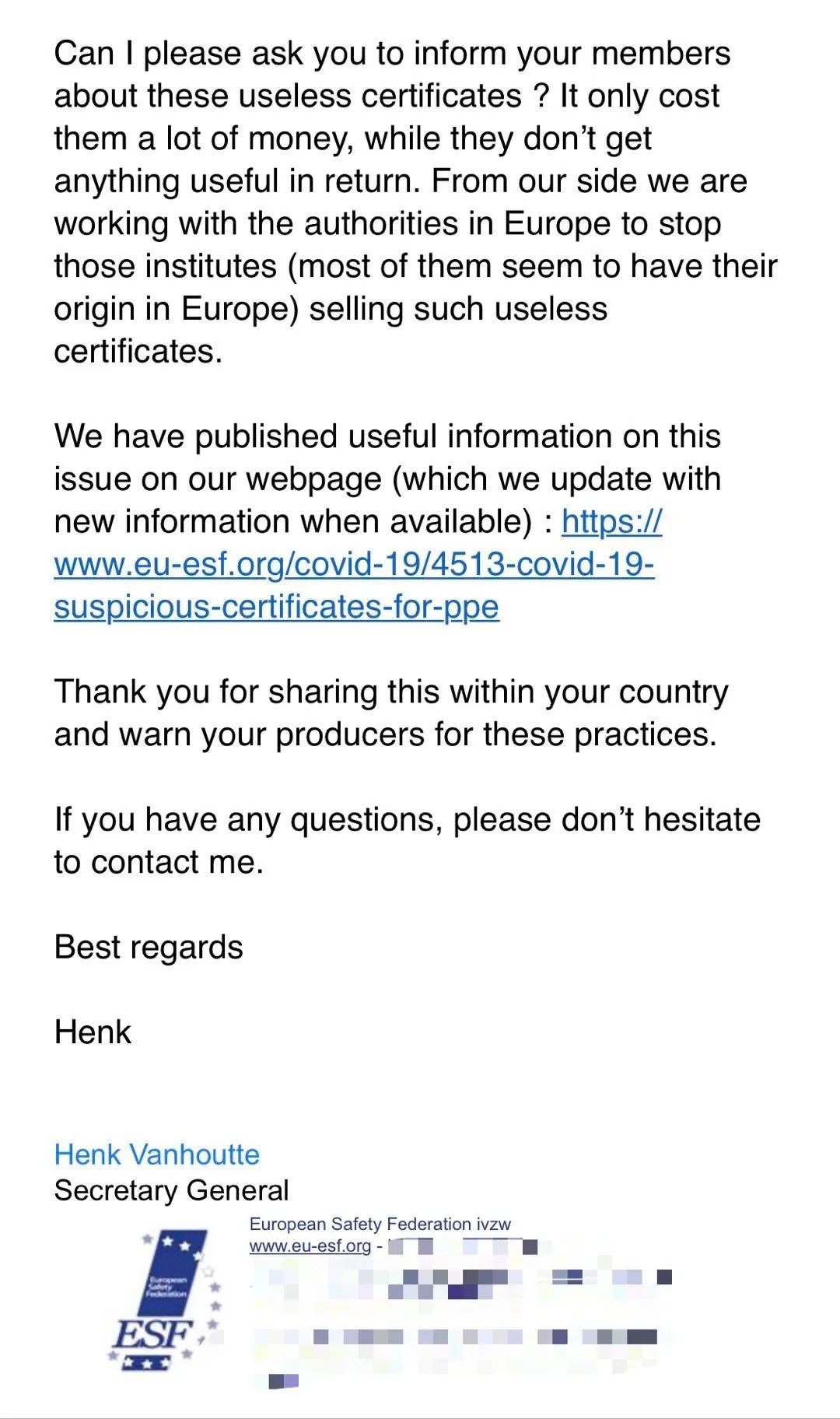Click the large ESF lettering in logo
840x1419 pixels.
[152, 1335]
